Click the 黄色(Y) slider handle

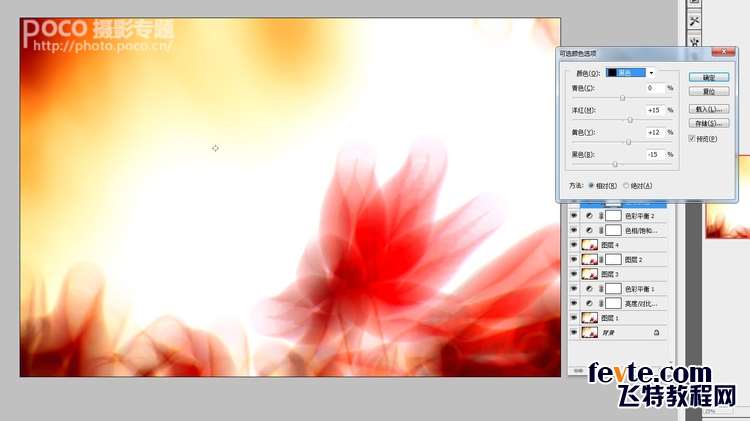(629, 142)
